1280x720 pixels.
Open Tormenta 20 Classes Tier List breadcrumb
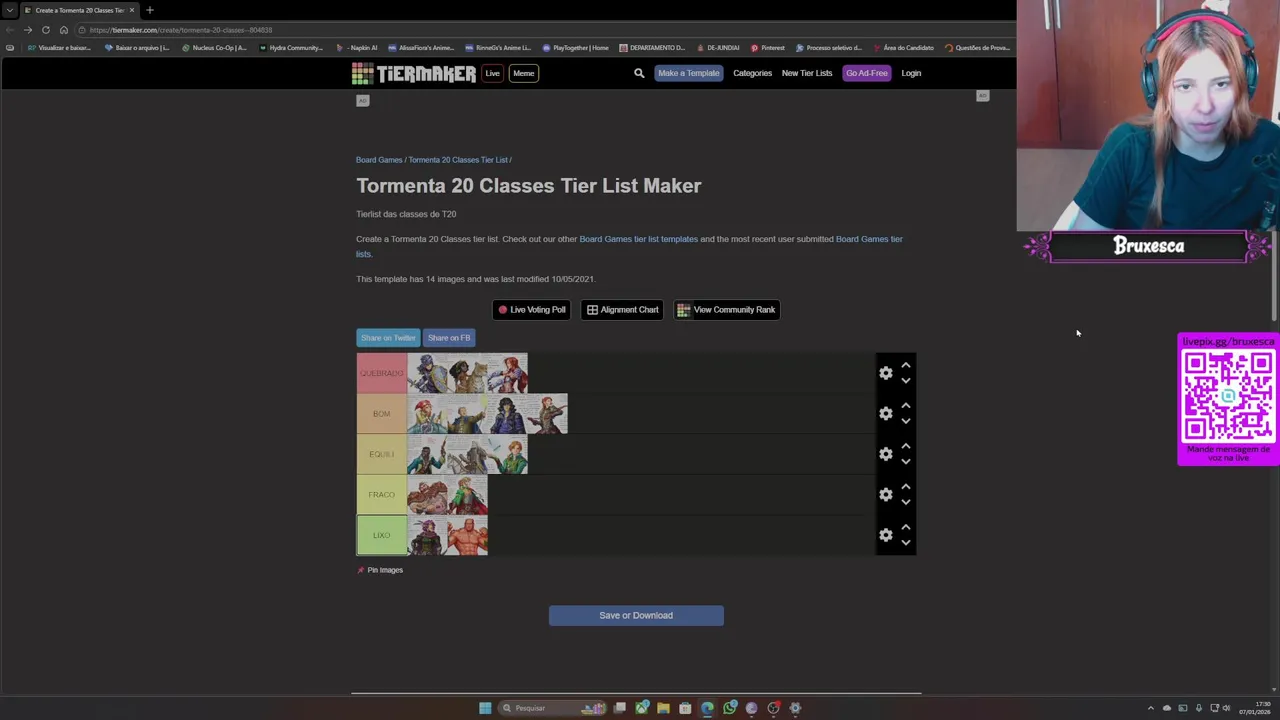tap(458, 160)
